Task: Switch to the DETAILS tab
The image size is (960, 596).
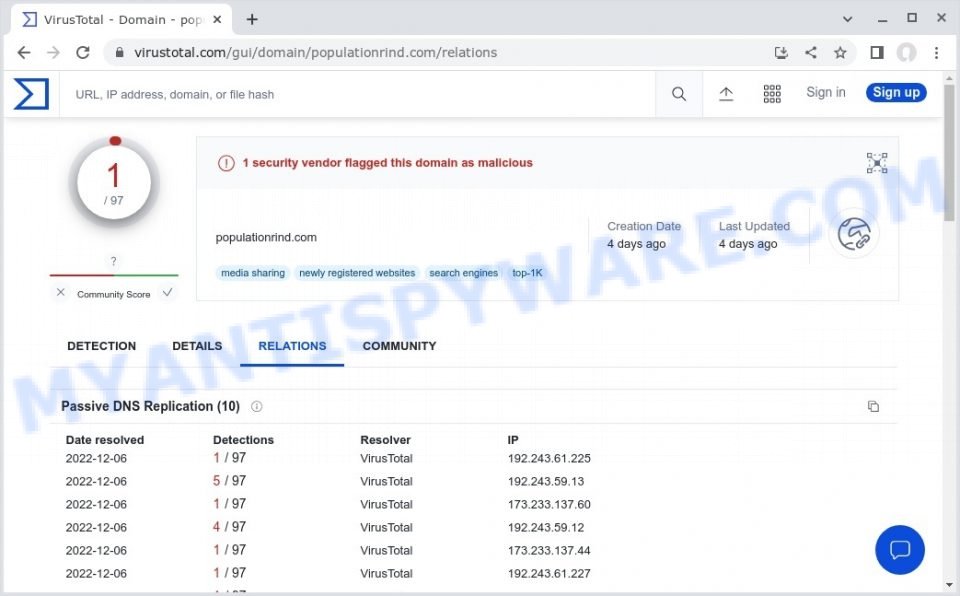Action: click(197, 346)
